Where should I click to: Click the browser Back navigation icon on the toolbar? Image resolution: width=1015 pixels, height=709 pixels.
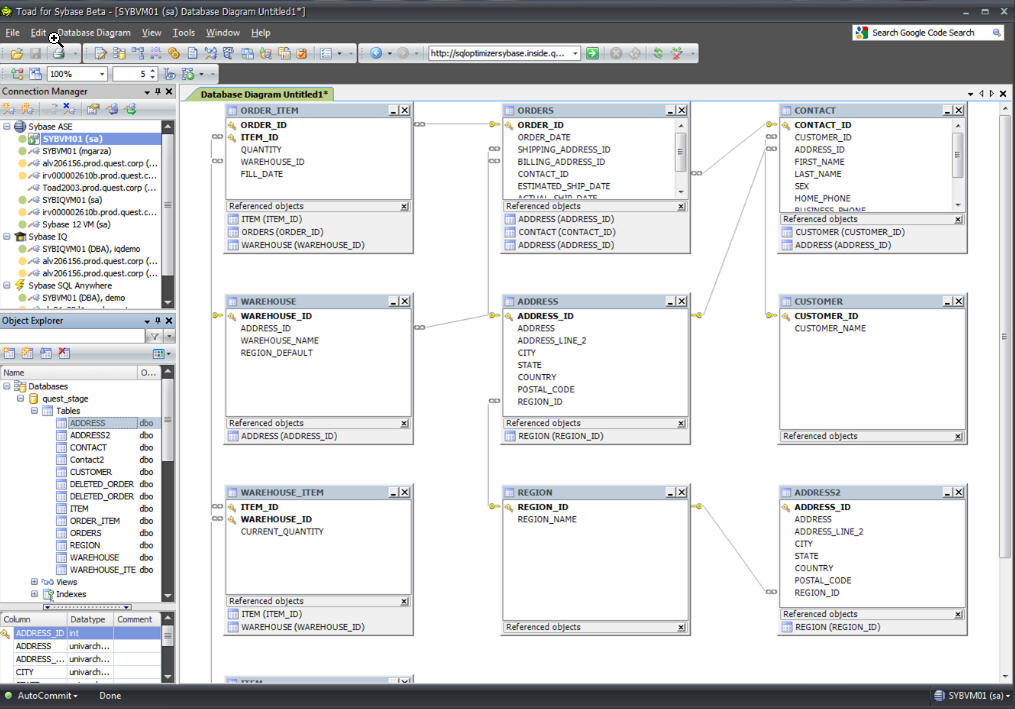click(376, 53)
